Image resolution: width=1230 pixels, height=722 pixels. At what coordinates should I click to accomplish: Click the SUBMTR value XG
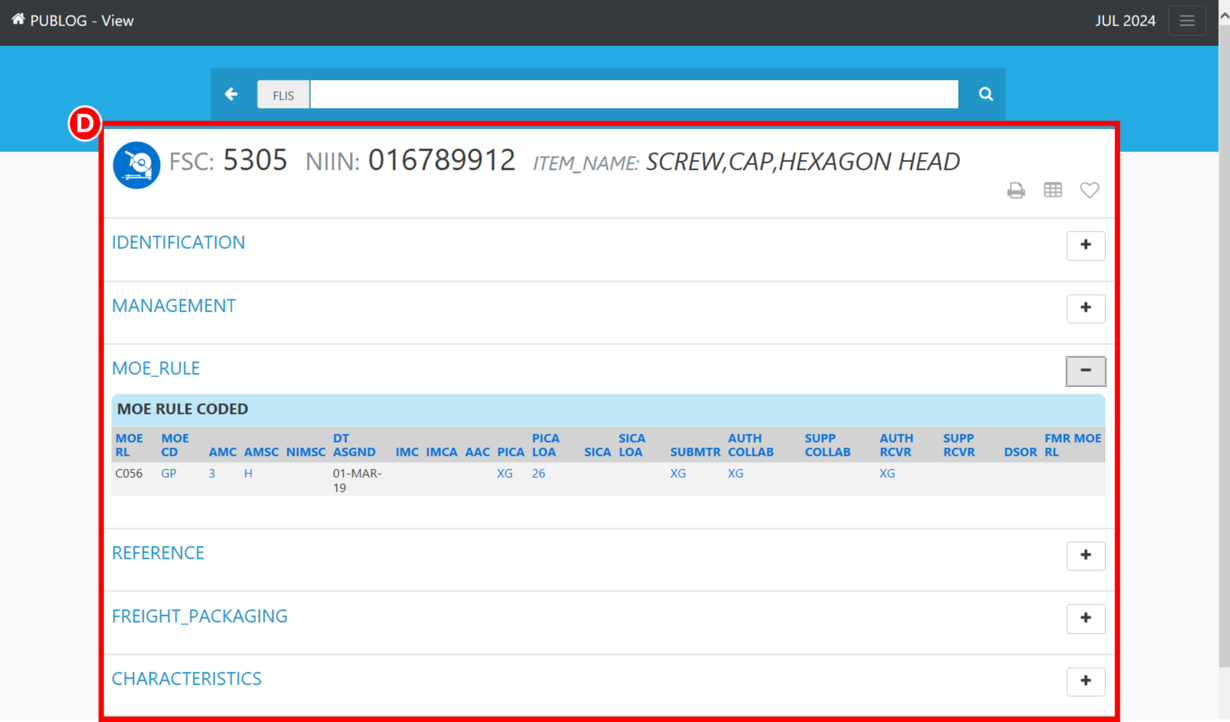click(x=678, y=474)
